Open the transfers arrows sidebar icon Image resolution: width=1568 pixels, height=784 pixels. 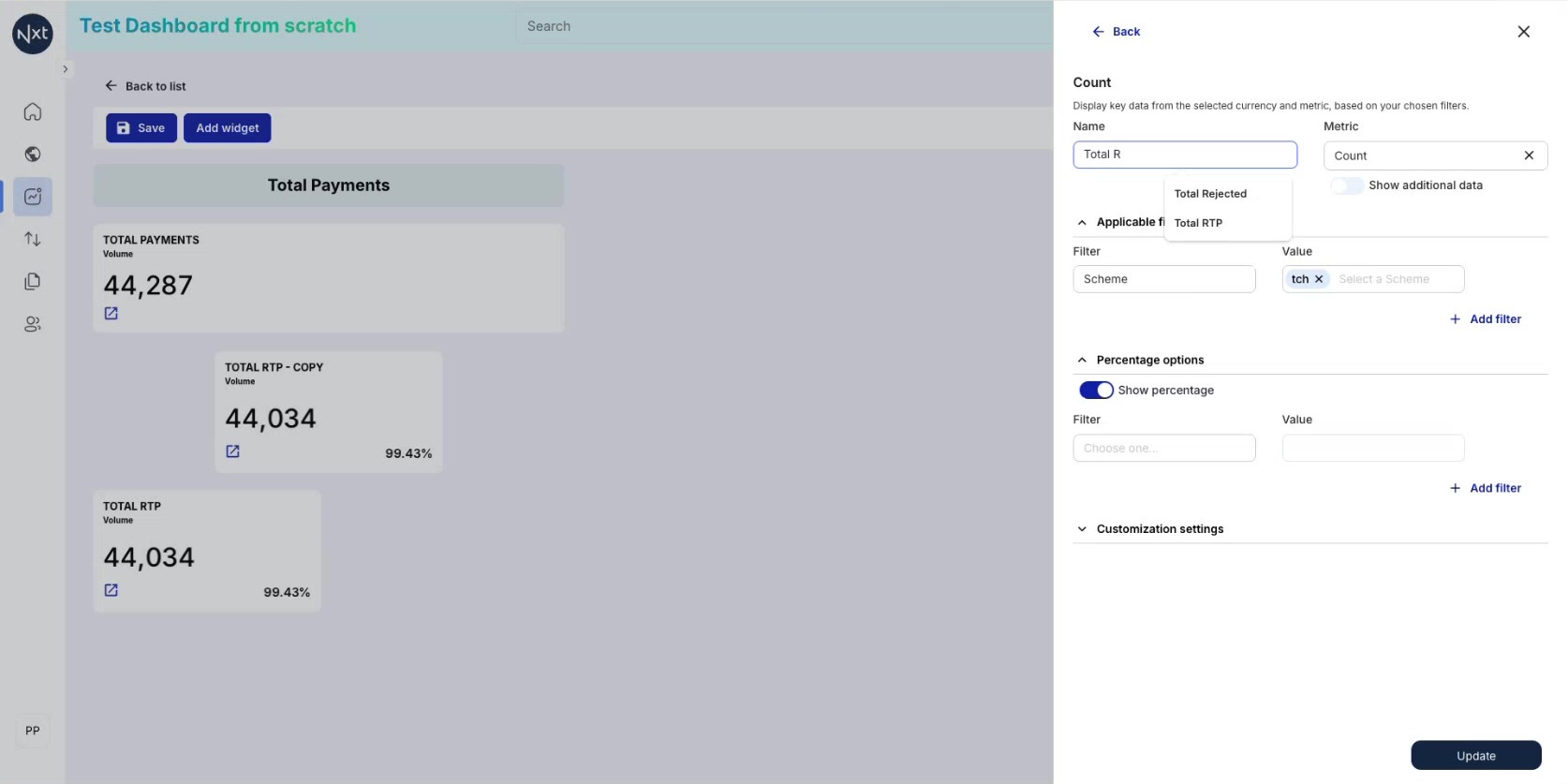pos(33,239)
